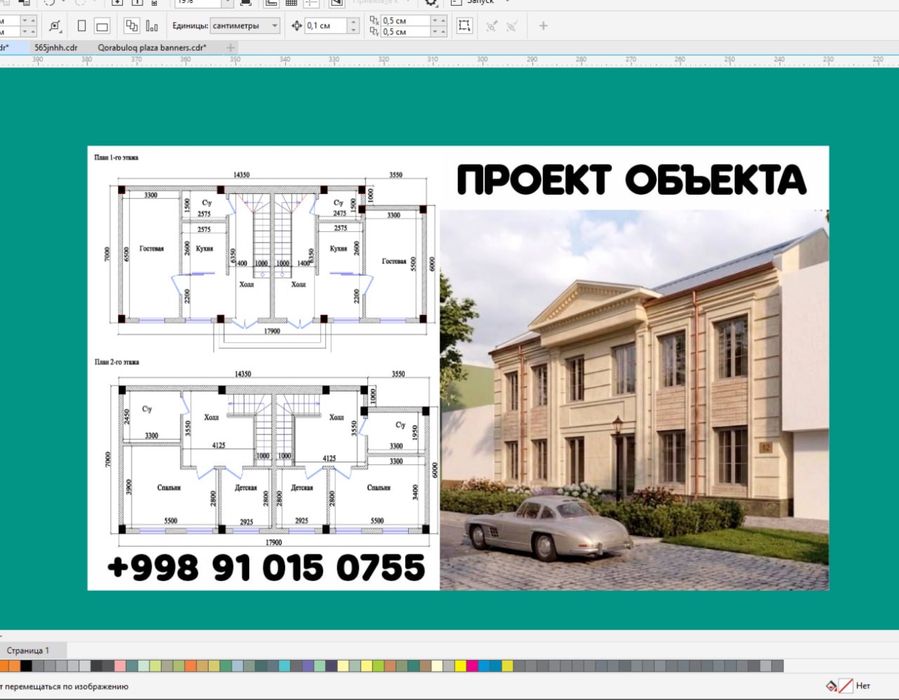This screenshot has width=899, height=700.
Task: Pick the cyan-turquoise palette swatch
Action: (284, 666)
